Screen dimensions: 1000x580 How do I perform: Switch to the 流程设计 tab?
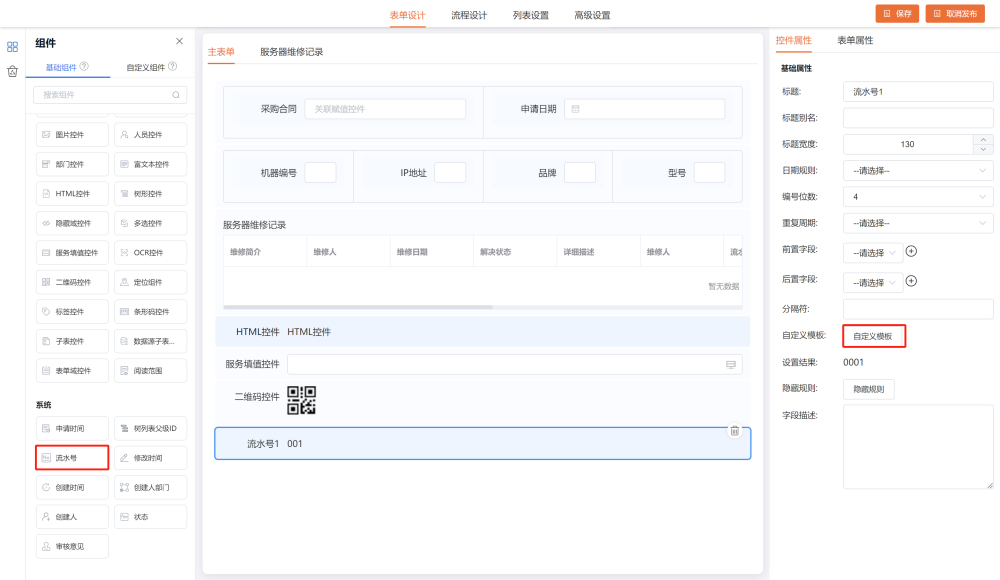tap(469, 15)
